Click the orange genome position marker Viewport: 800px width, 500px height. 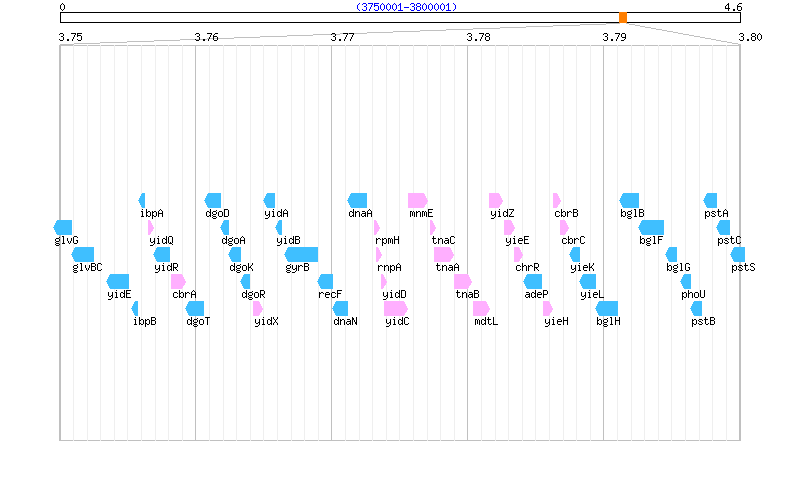[x=623, y=18]
